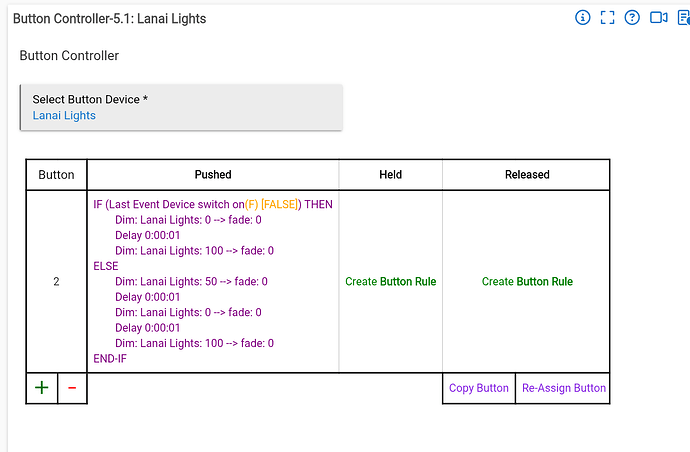This screenshot has height=452, width=690.
Task: Open the Pushed rule IF condition line
Action: [212, 204]
